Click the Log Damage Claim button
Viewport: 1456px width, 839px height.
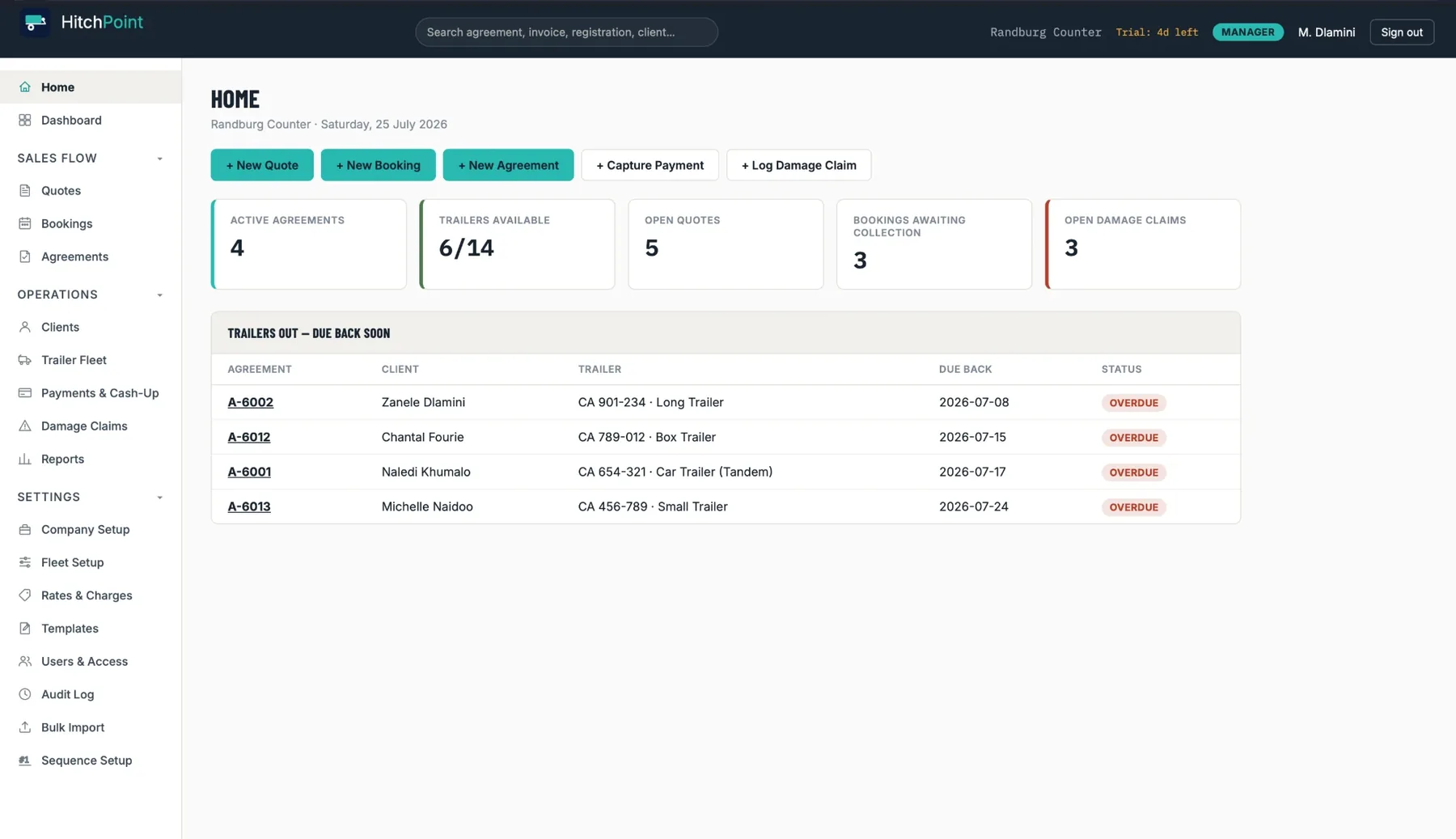point(798,165)
